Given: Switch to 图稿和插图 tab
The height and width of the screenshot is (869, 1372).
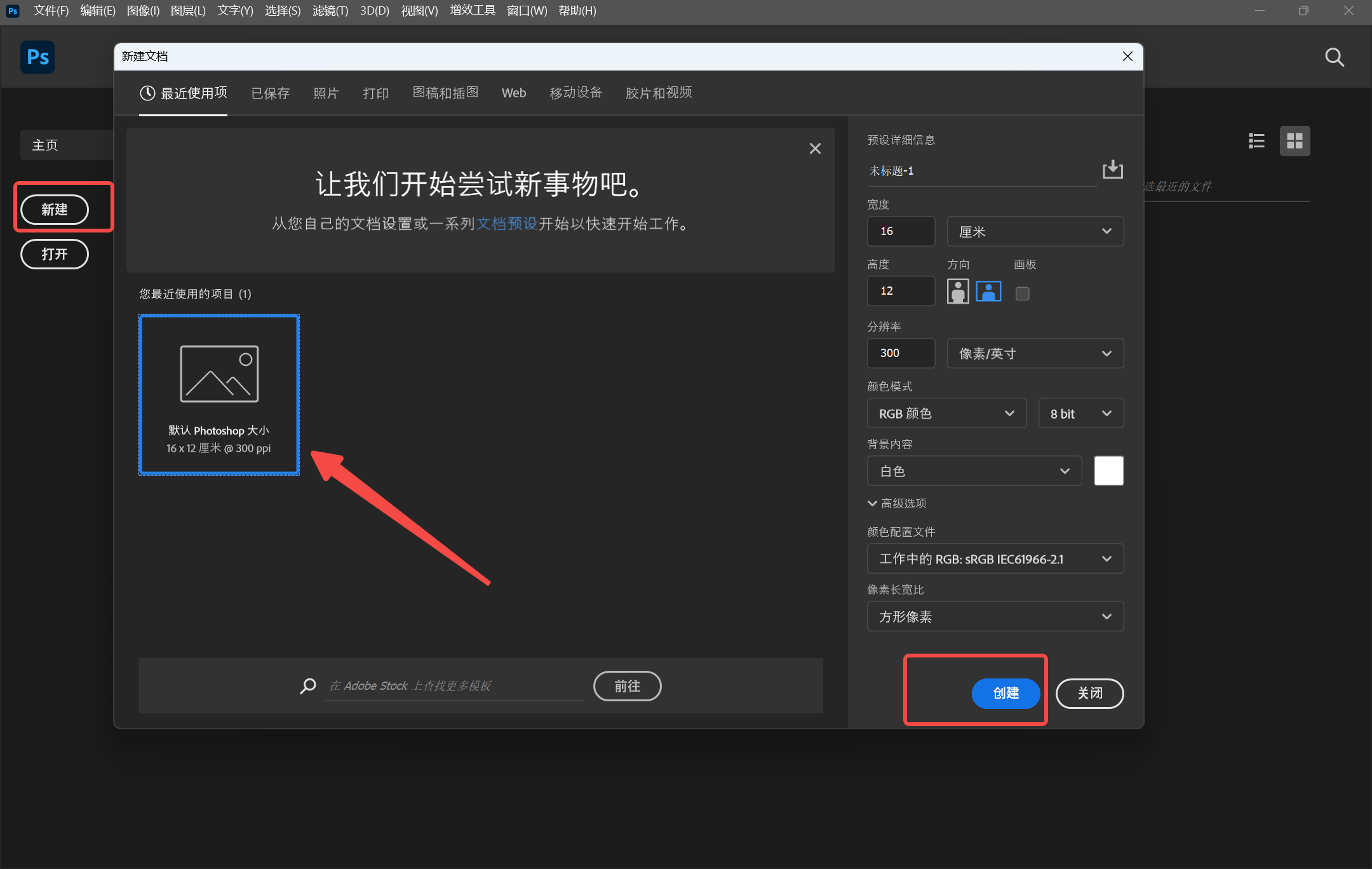Looking at the screenshot, I should click(x=445, y=93).
